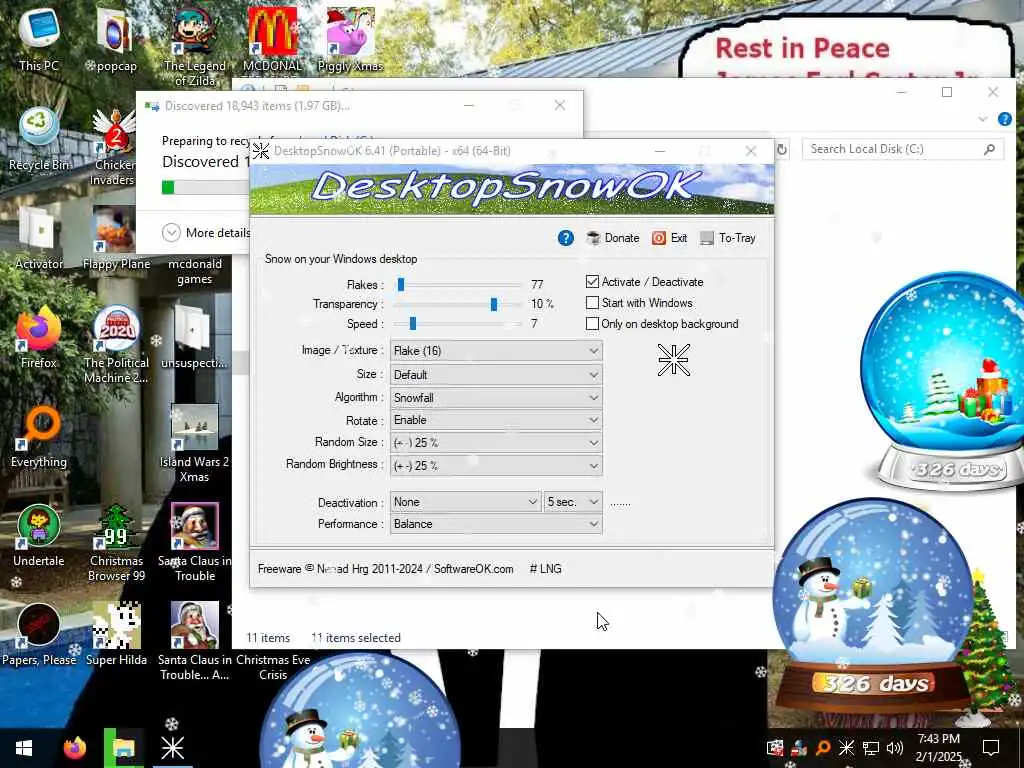Select the Recycle Bin desktop icon

[x=39, y=138]
